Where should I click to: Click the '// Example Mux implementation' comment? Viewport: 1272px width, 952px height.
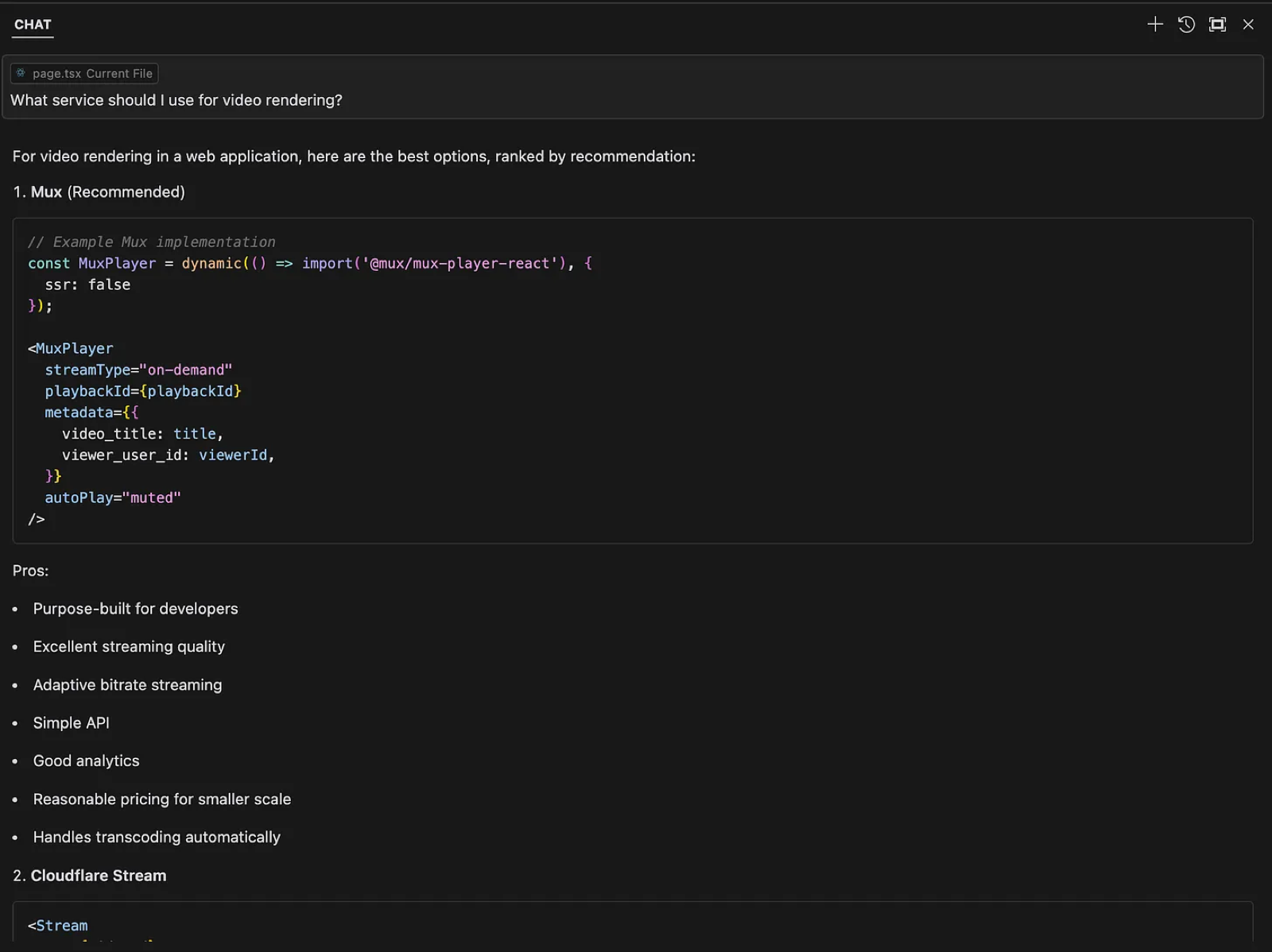tap(151, 242)
